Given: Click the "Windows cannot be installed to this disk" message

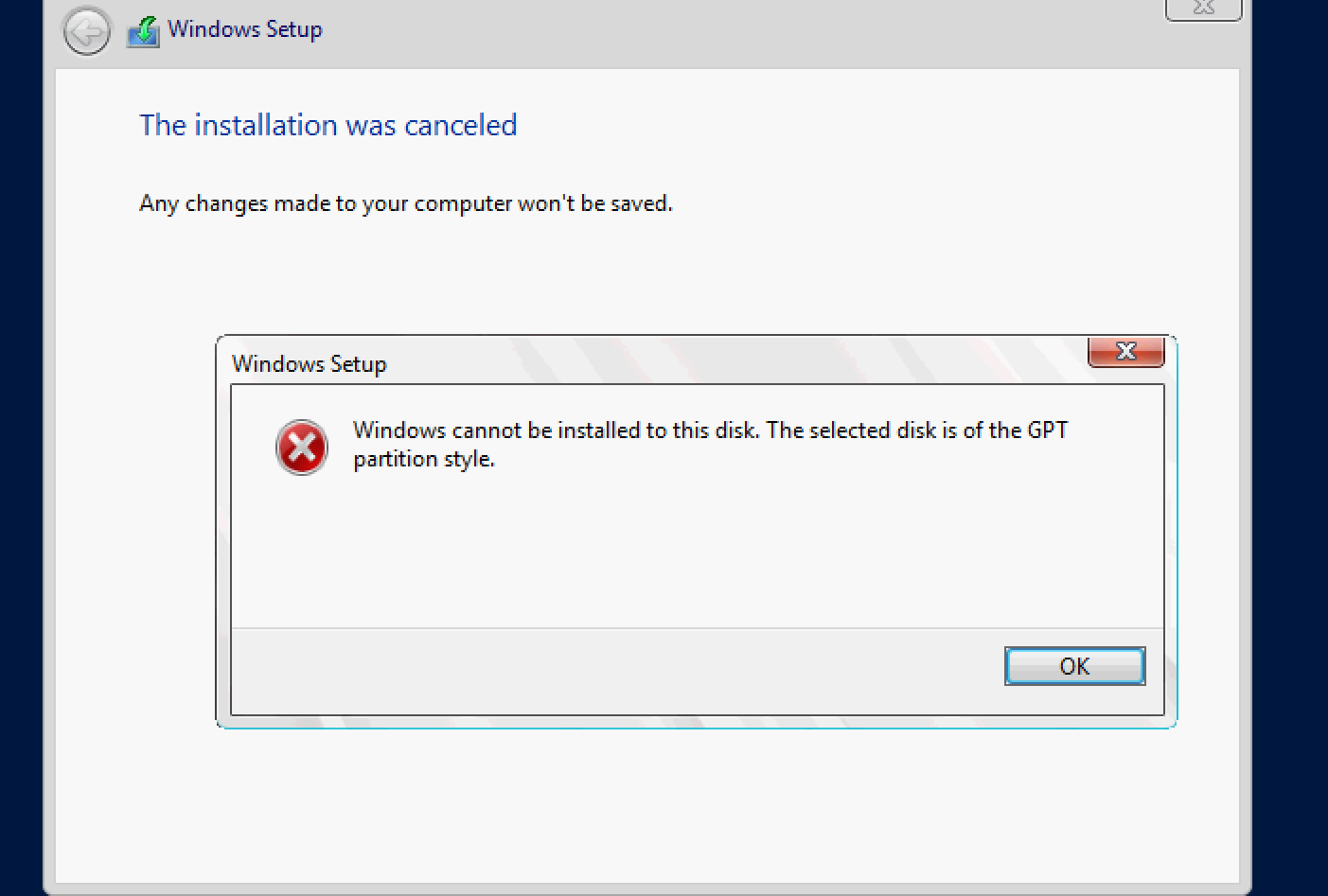Looking at the screenshot, I should pyautogui.click(x=556, y=430).
